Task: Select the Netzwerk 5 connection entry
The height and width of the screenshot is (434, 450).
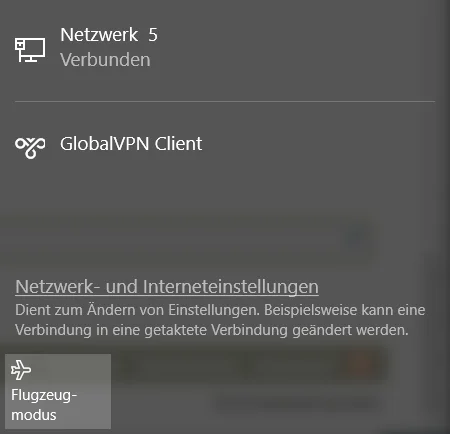Action: 225,47
